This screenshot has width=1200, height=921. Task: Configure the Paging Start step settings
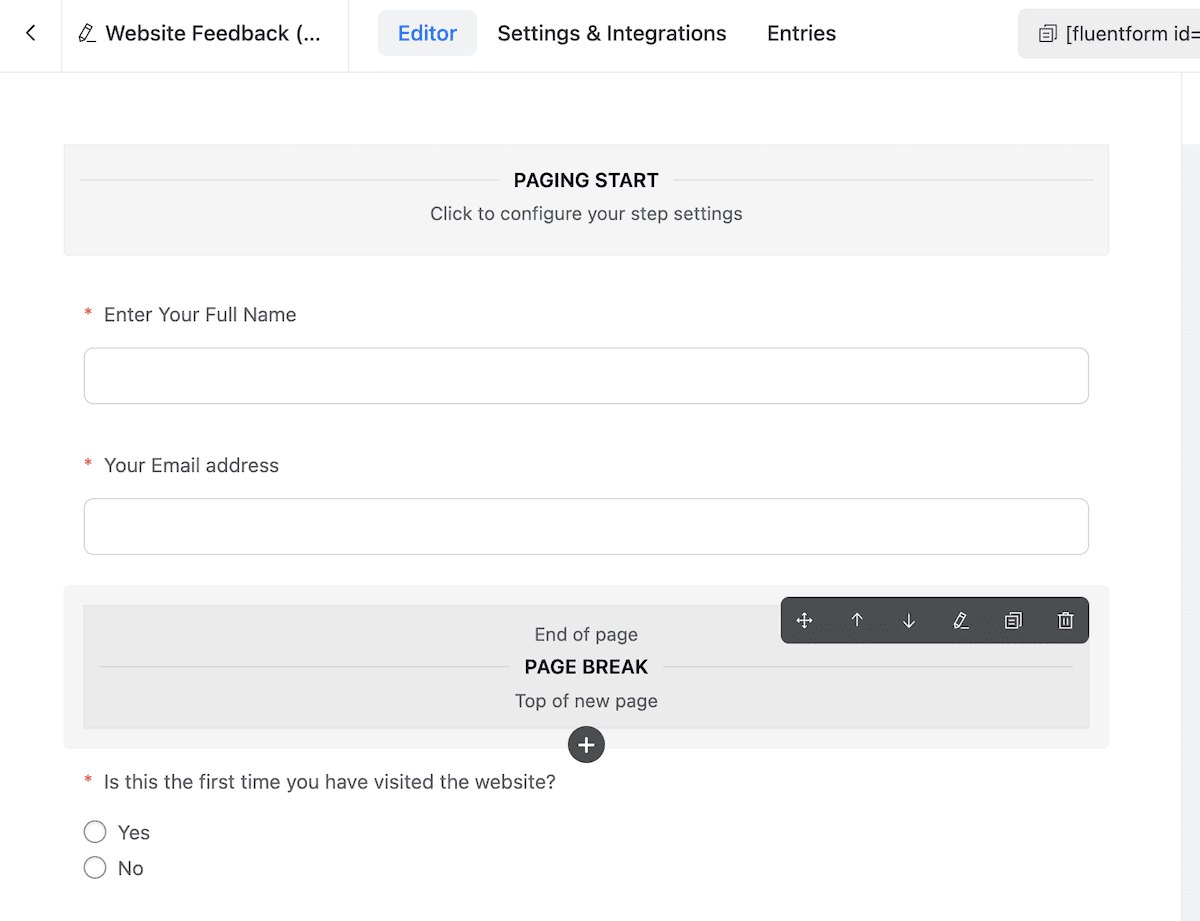point(586,200)
